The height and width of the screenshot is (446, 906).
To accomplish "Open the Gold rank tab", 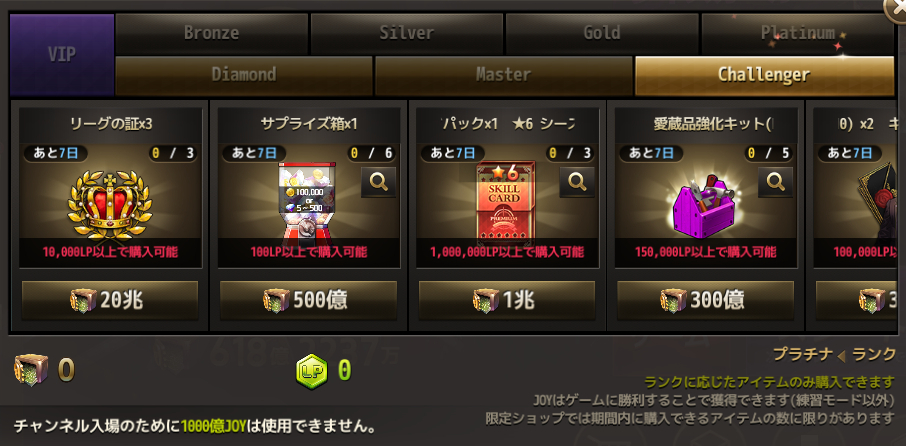I will pyautogui.click(x=602, y=33).
